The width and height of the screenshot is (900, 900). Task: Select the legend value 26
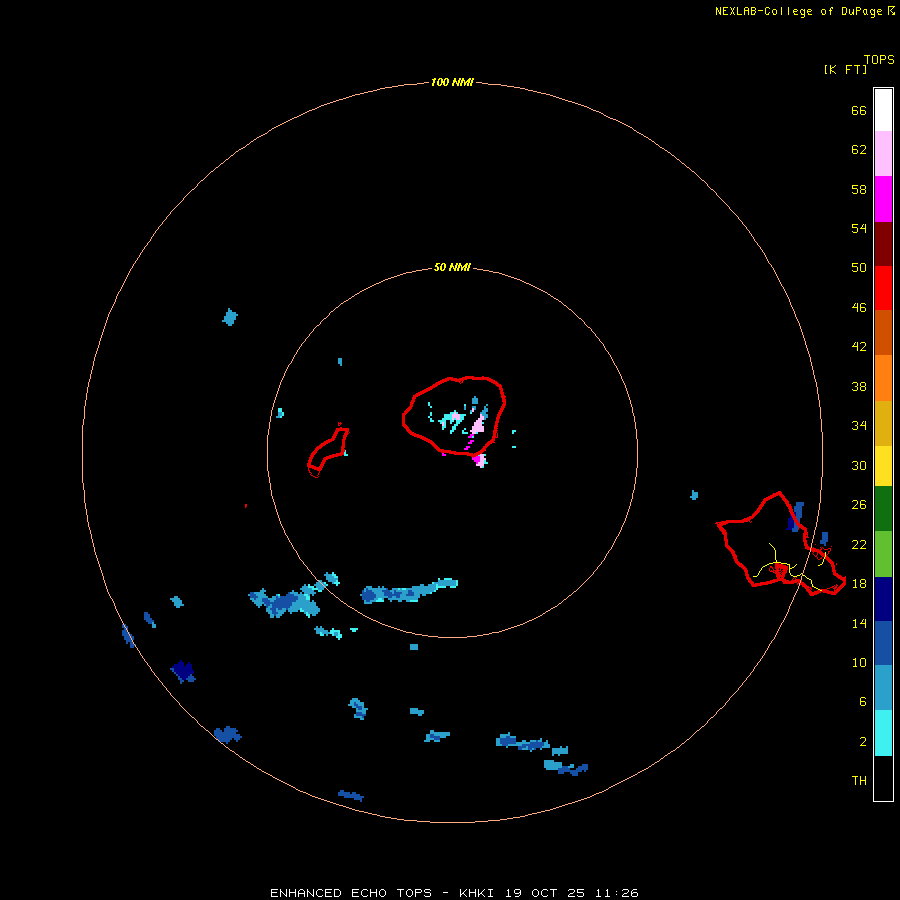[x=859, y=505]
